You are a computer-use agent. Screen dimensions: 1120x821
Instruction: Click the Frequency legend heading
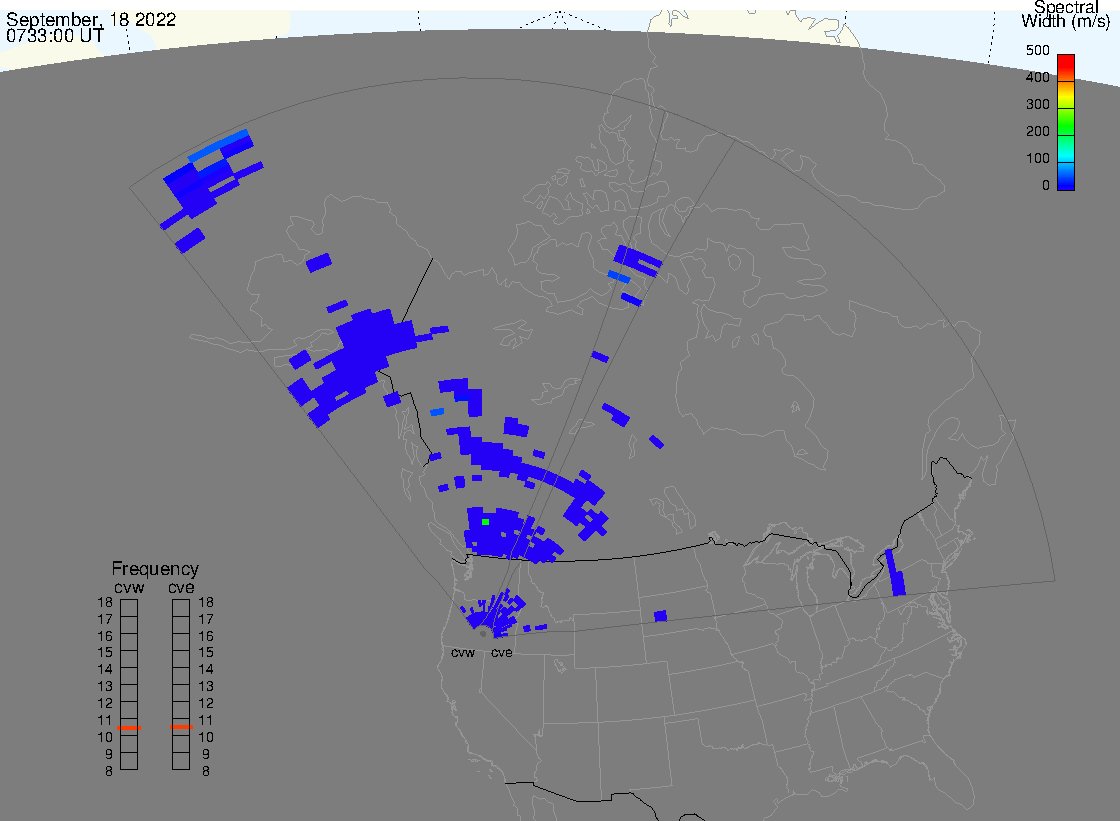155,569
